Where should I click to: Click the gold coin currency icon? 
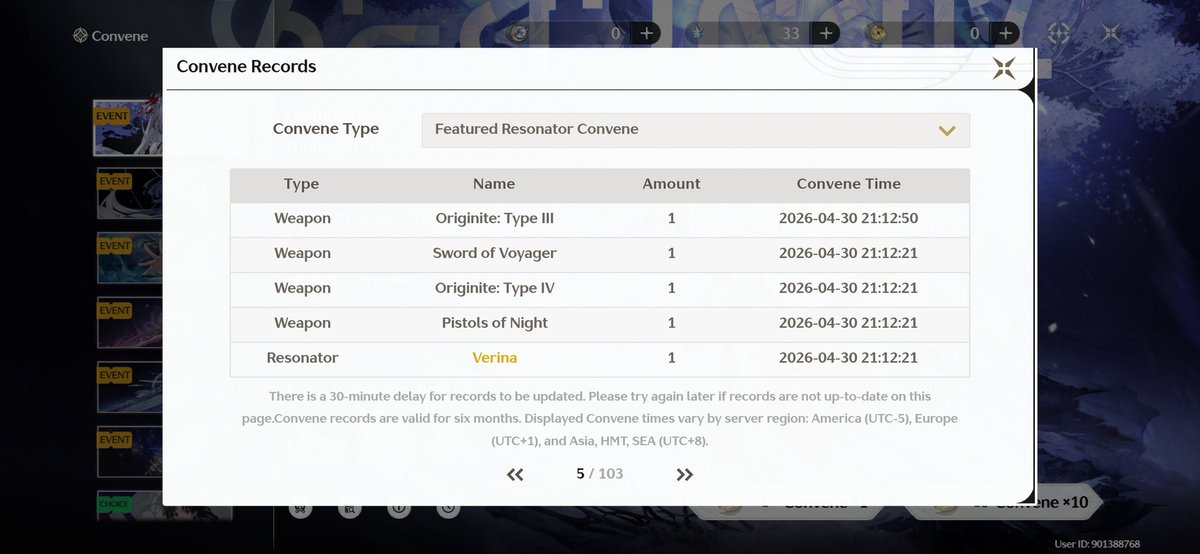pyautogui.click(x=878, y=33)
